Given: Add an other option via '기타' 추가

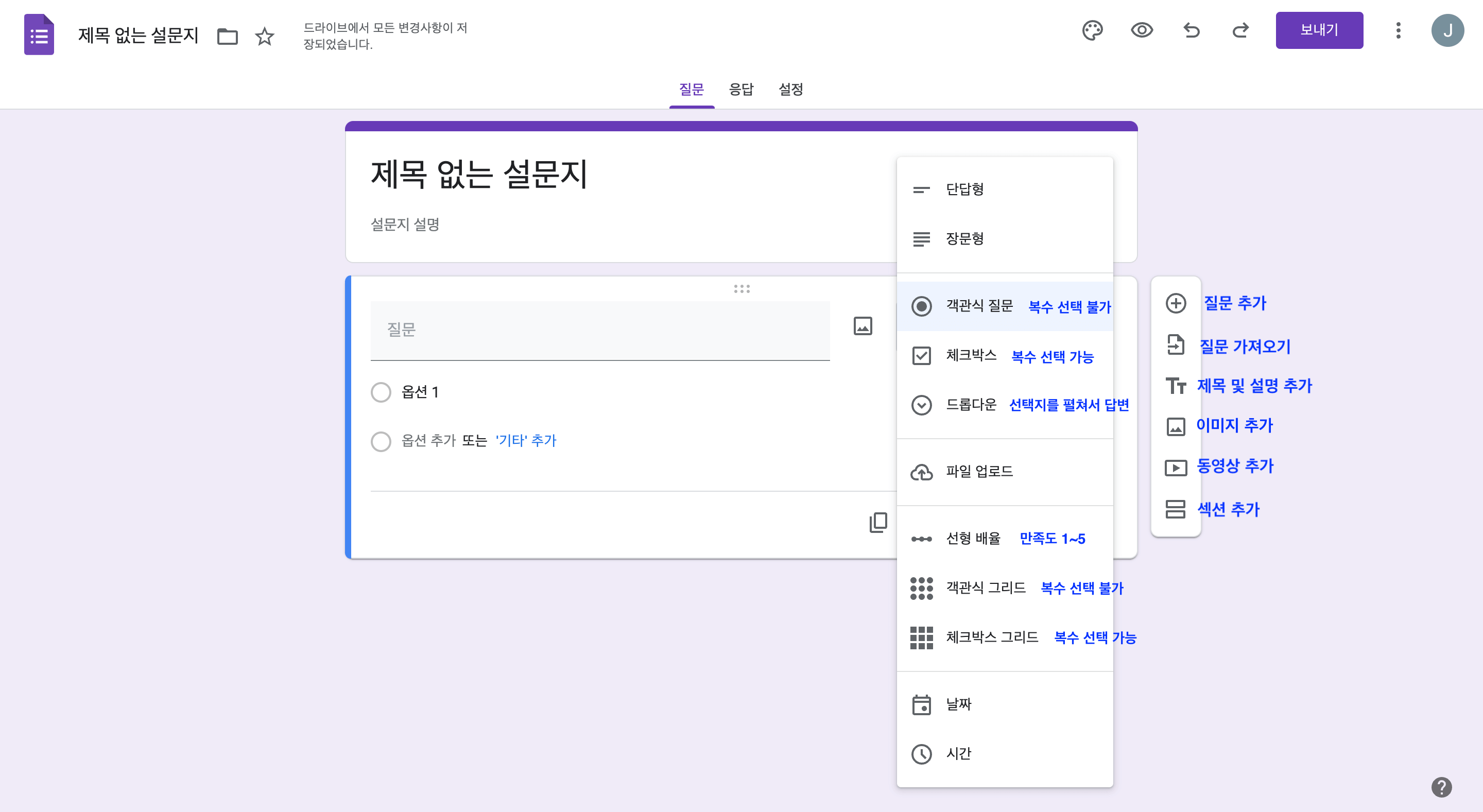Looking at the screenshot, I should click(x=525, y=440).
